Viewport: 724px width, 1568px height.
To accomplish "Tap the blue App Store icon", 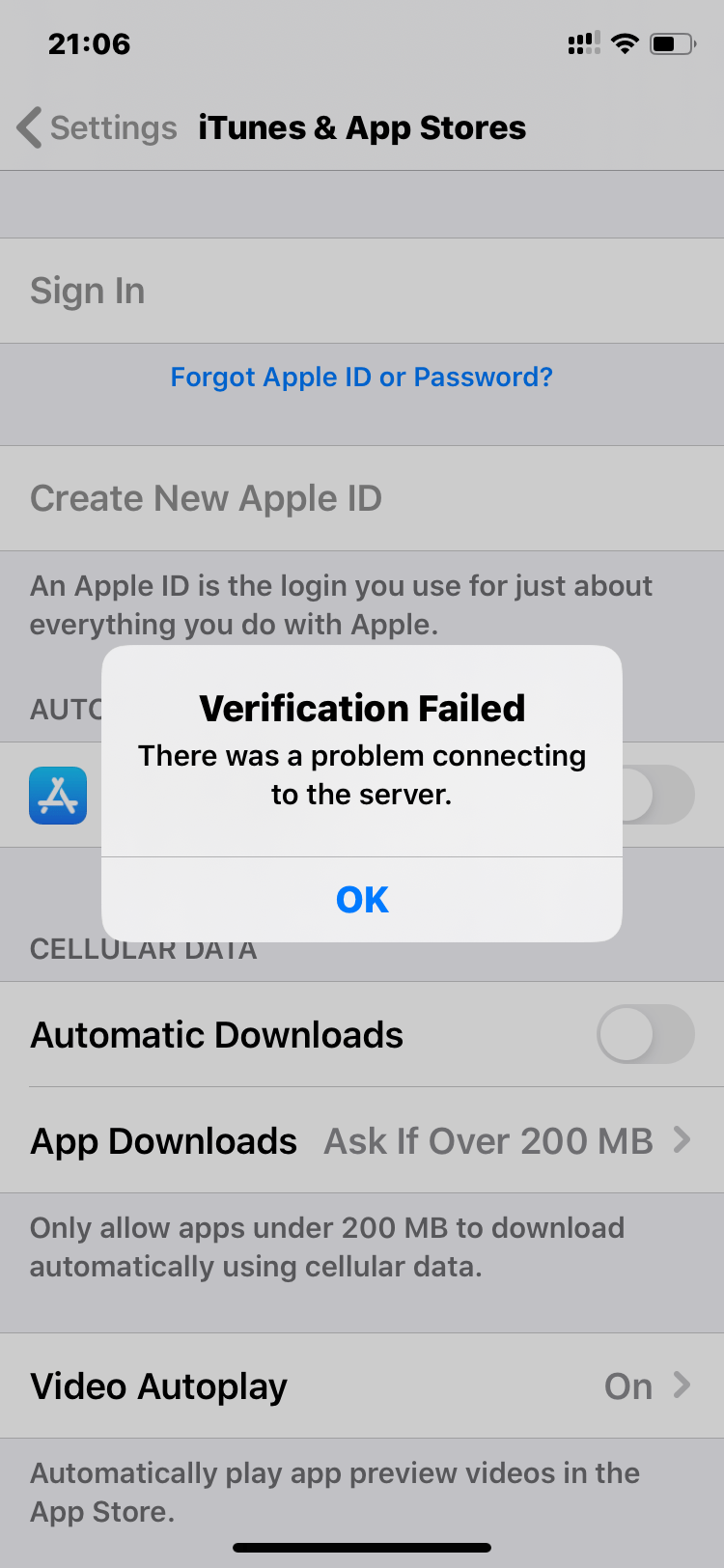I will [58, 796].
